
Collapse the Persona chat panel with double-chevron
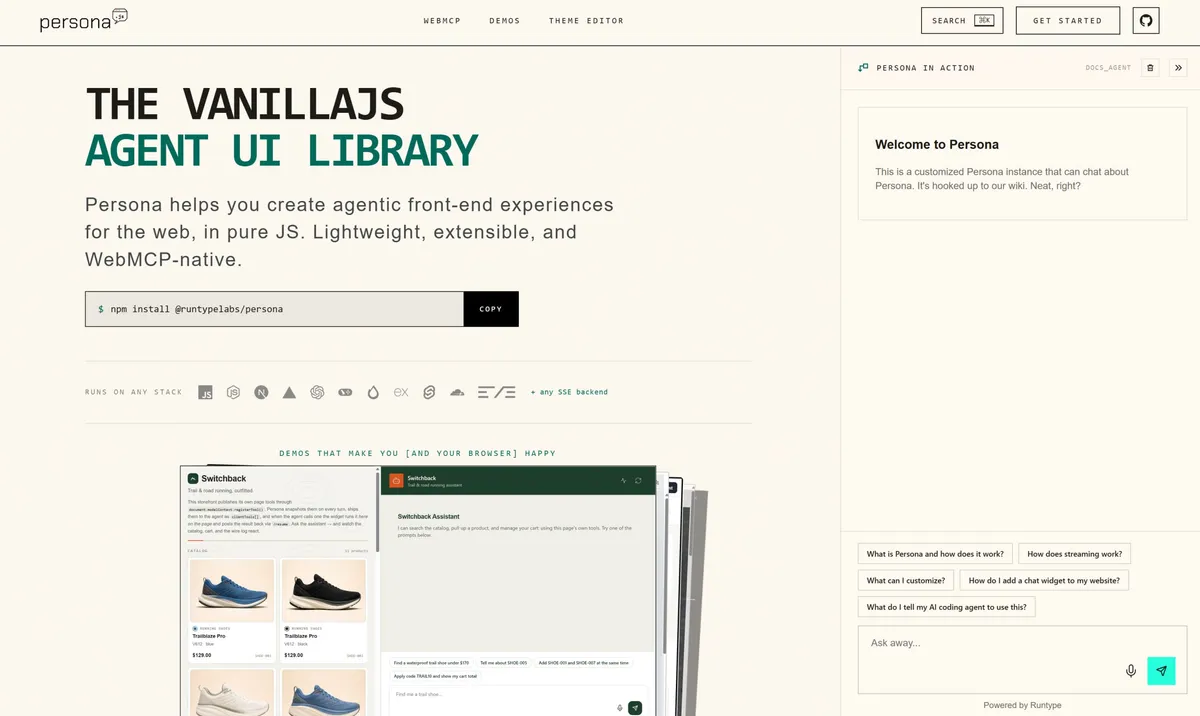pos(1178,68)
